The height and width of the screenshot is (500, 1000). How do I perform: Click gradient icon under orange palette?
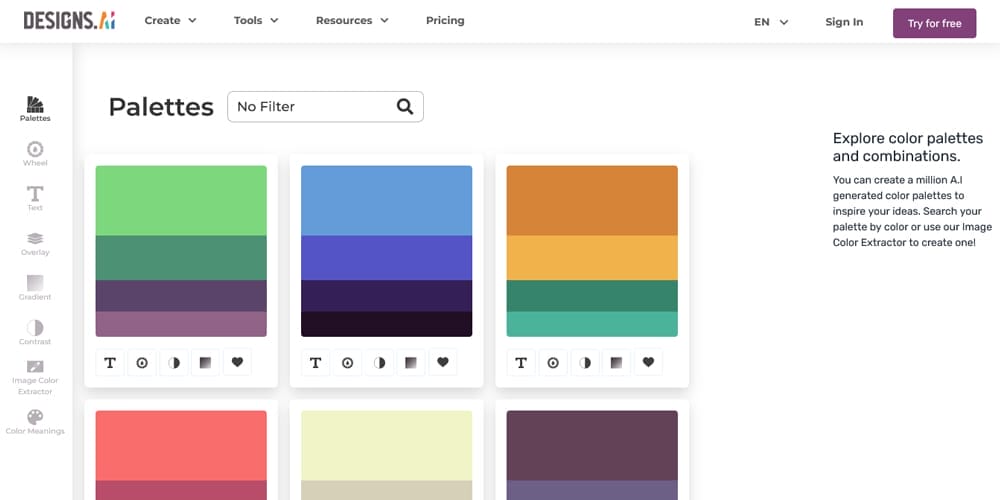coord(616,362)
